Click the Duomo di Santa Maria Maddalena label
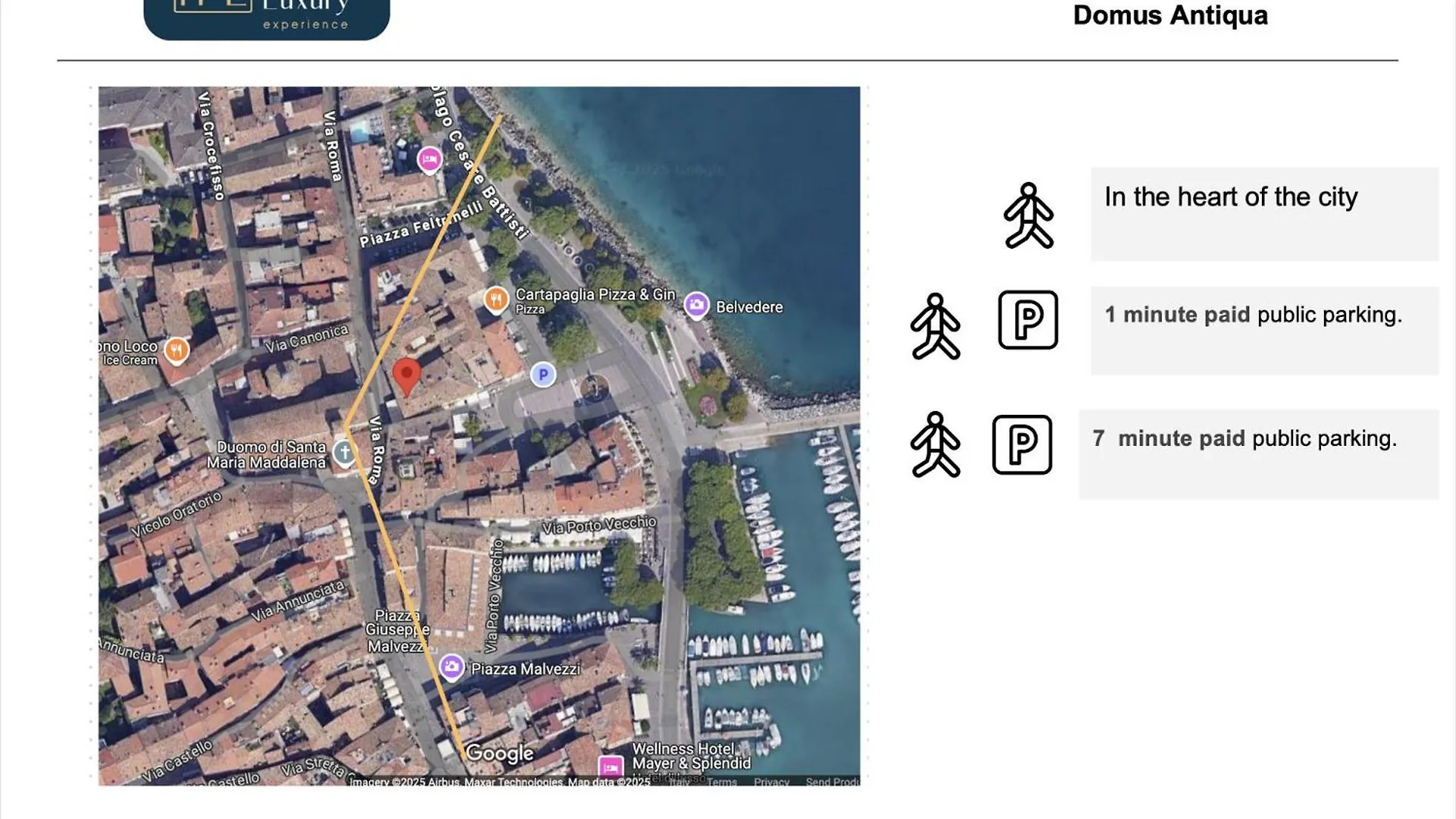This screenshot has height=819, width=1456. (266, 455)
